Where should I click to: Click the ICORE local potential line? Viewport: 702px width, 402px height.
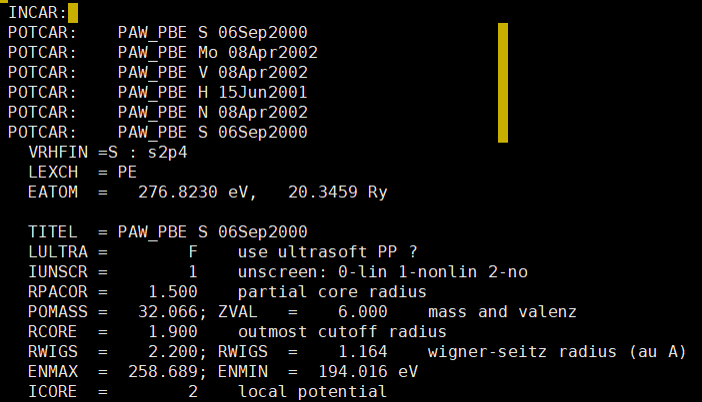207,391
